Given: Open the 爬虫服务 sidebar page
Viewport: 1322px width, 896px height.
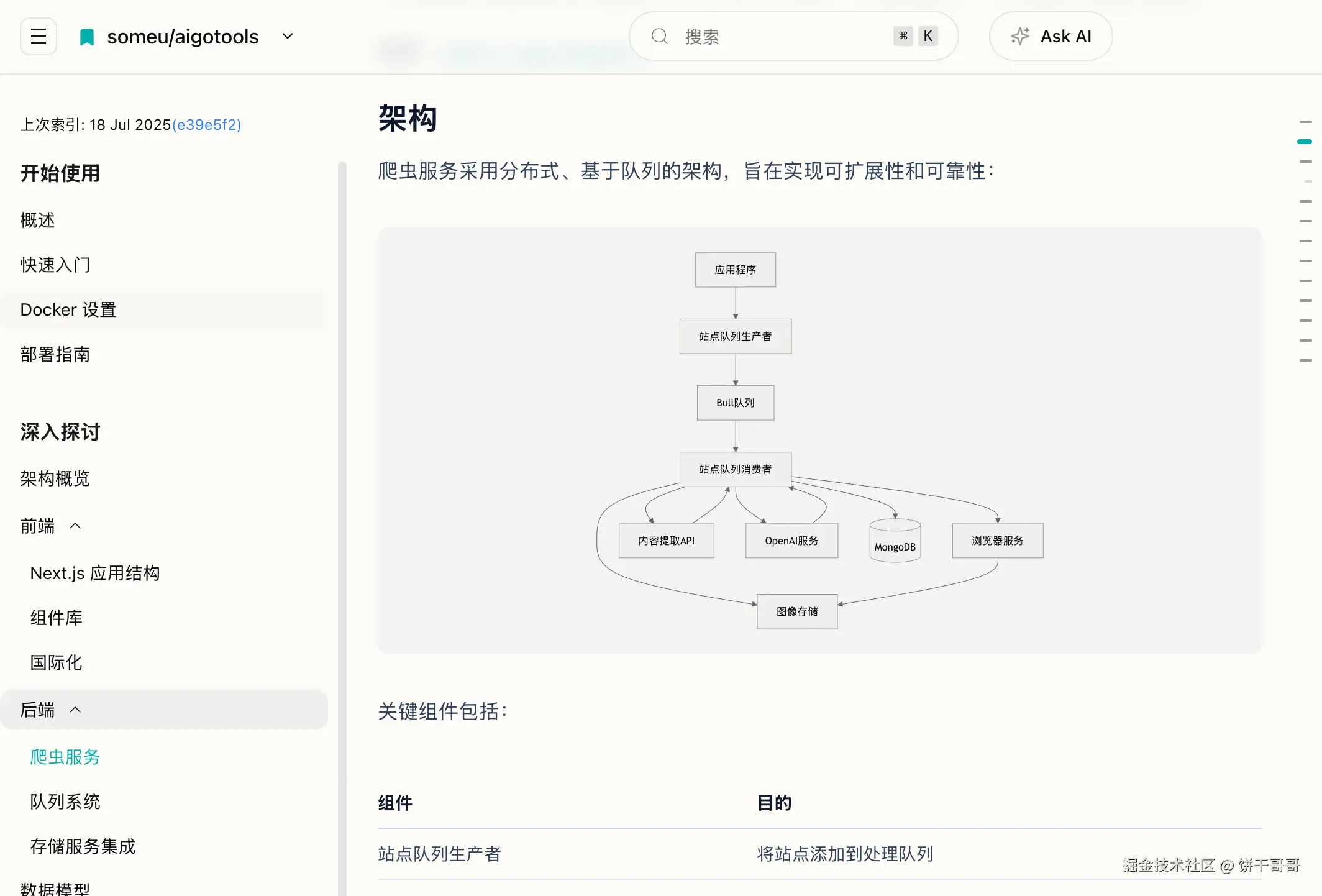Looking at the screenshot, I should point(65,757).
